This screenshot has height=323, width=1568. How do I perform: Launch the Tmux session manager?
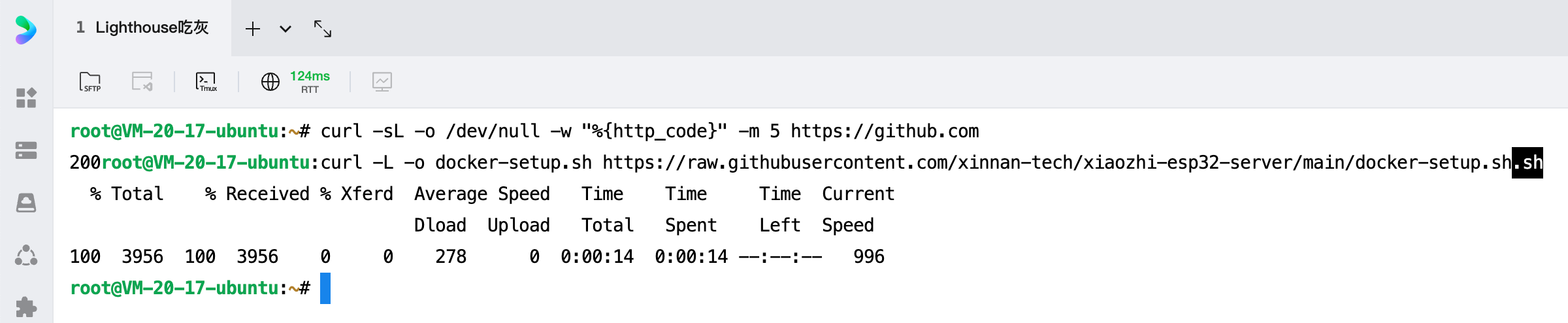pos(206,82)
